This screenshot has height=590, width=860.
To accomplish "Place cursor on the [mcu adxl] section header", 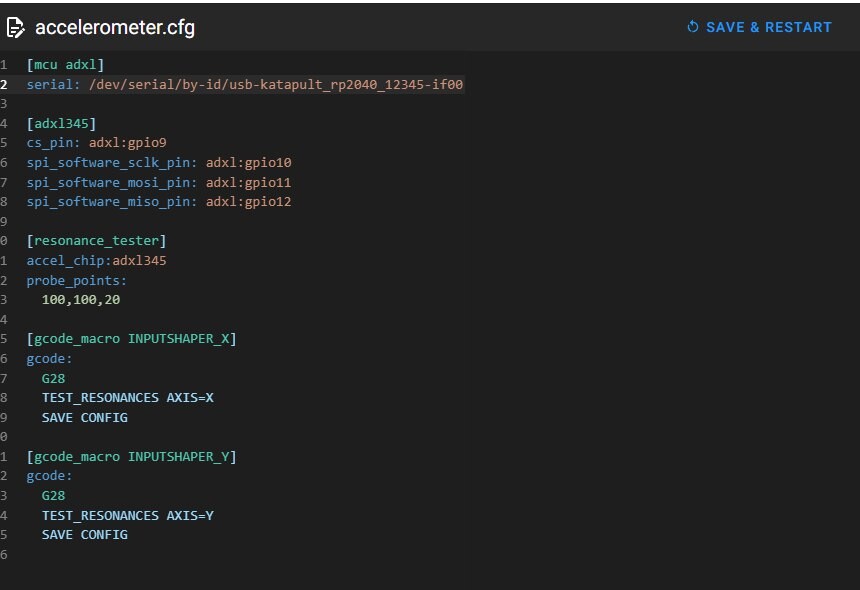I will 66,65.
